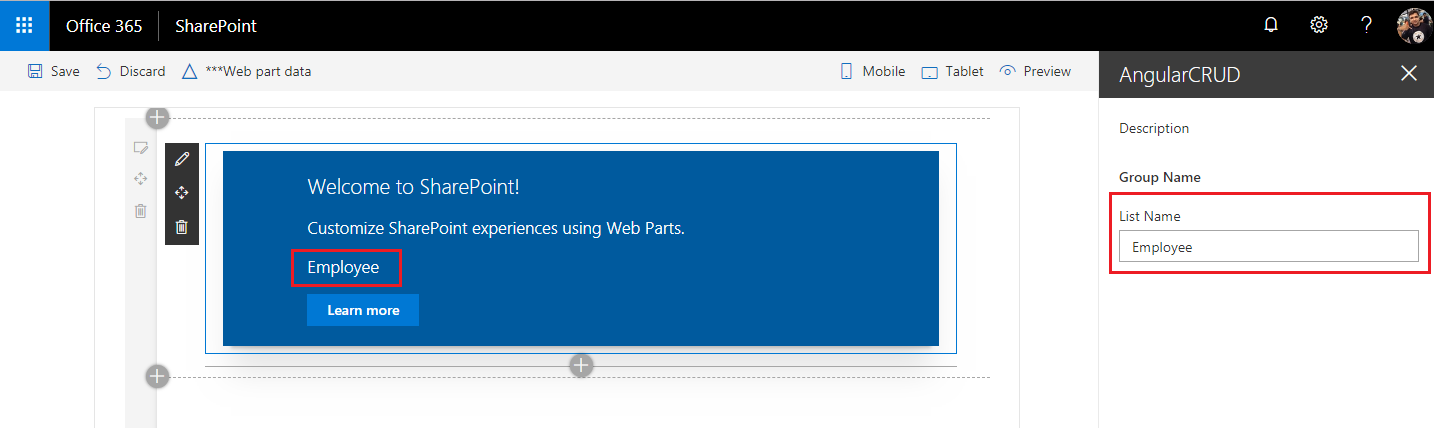
Task: Delete the section using the gray trash icon
Action: coord(140,211)
